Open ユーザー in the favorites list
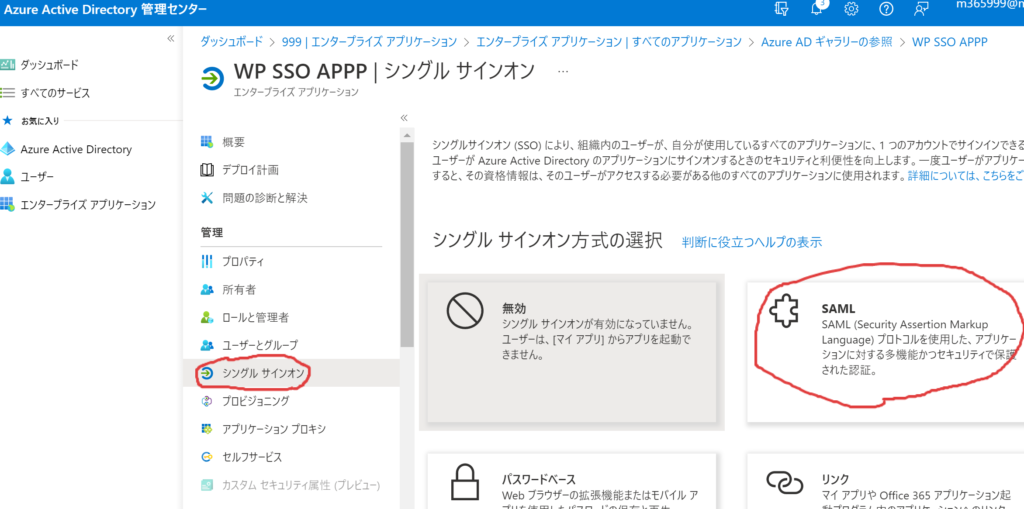This screenshot has height=509, width=1024. [x=37, y=177]
